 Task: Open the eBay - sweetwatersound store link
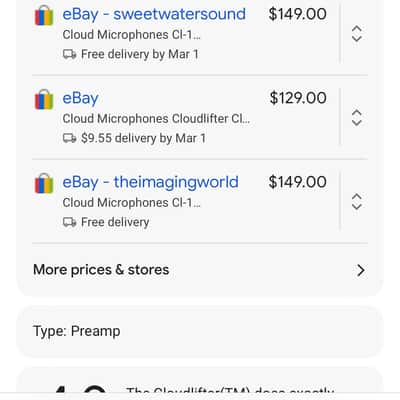coord(154,14)
